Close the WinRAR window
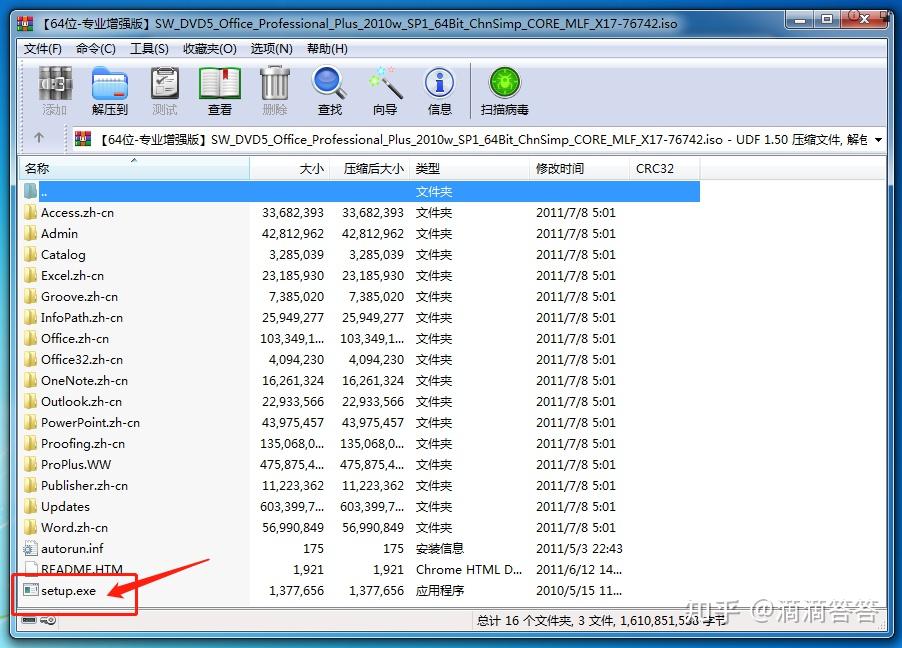This screenshot has height=648, width=902. (x=864, y=20)
